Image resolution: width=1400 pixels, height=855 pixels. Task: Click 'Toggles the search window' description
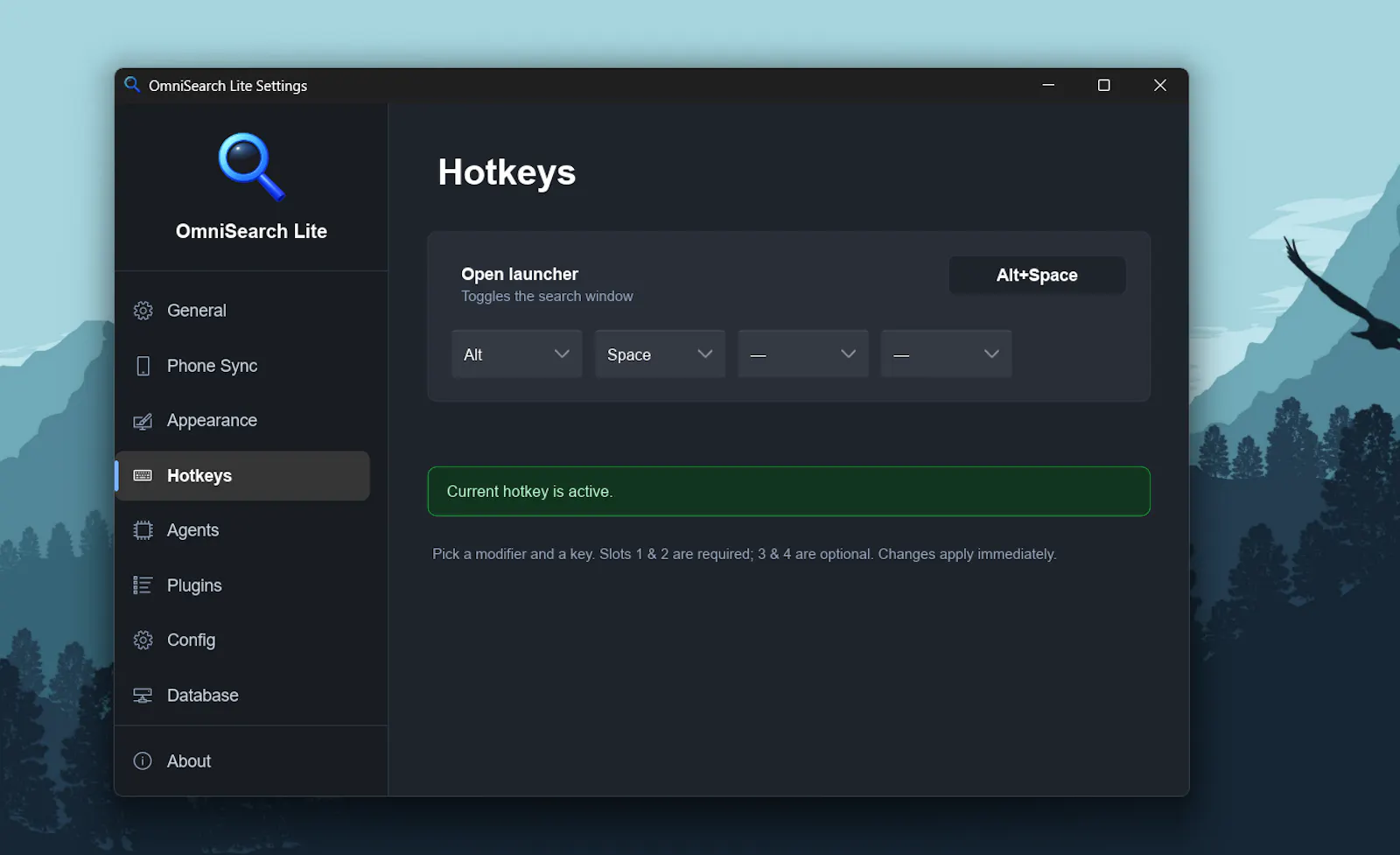pos(547,297)
